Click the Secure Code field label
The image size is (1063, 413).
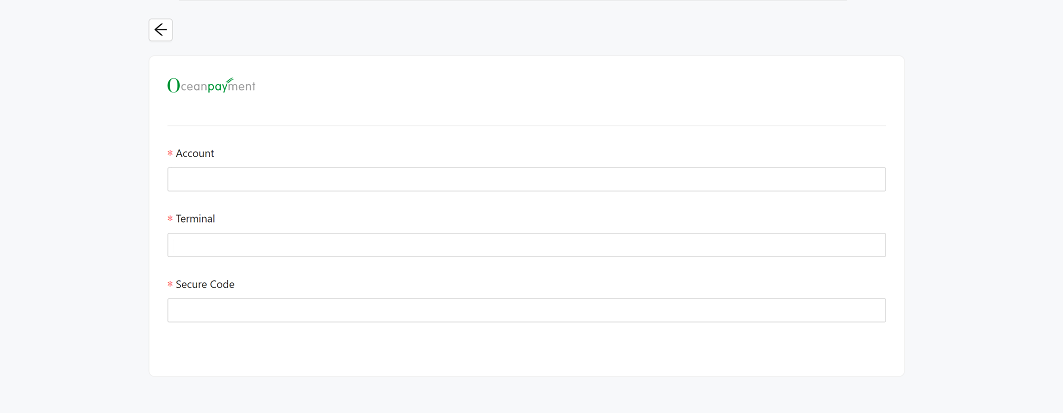click(205, 285)
